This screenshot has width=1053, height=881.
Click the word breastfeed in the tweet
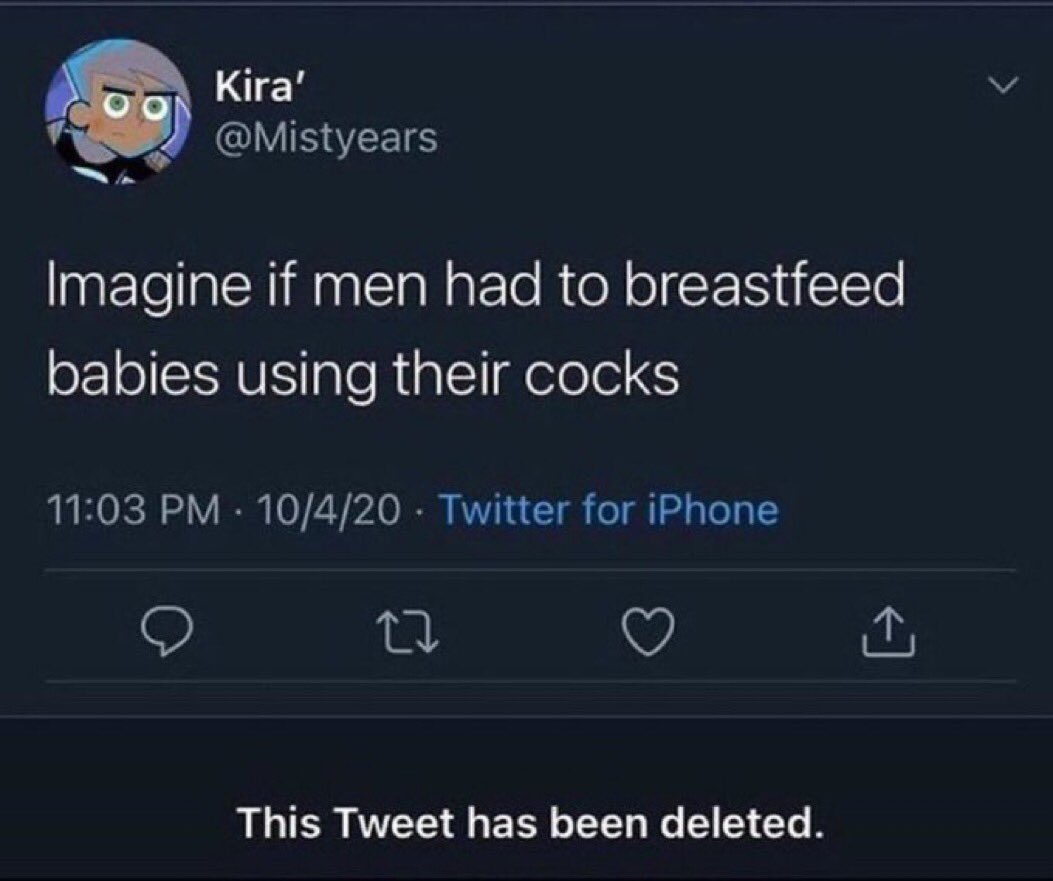pos(765,284)
